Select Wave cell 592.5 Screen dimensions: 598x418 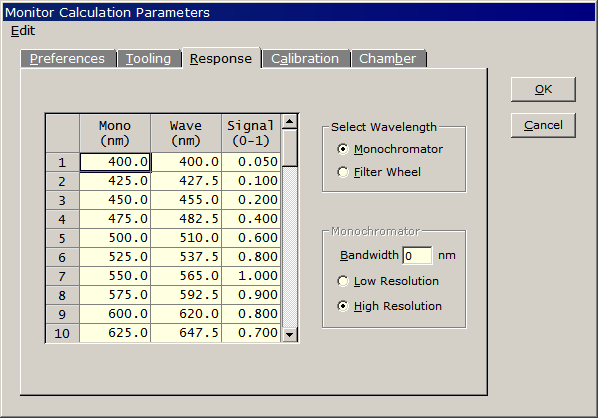[x=186, y=295]
